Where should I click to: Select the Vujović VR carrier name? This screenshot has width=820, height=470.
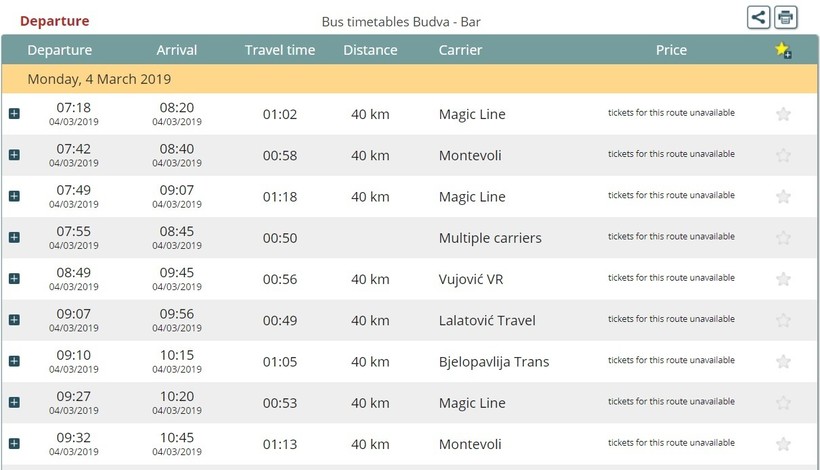[x=471, y=279]
